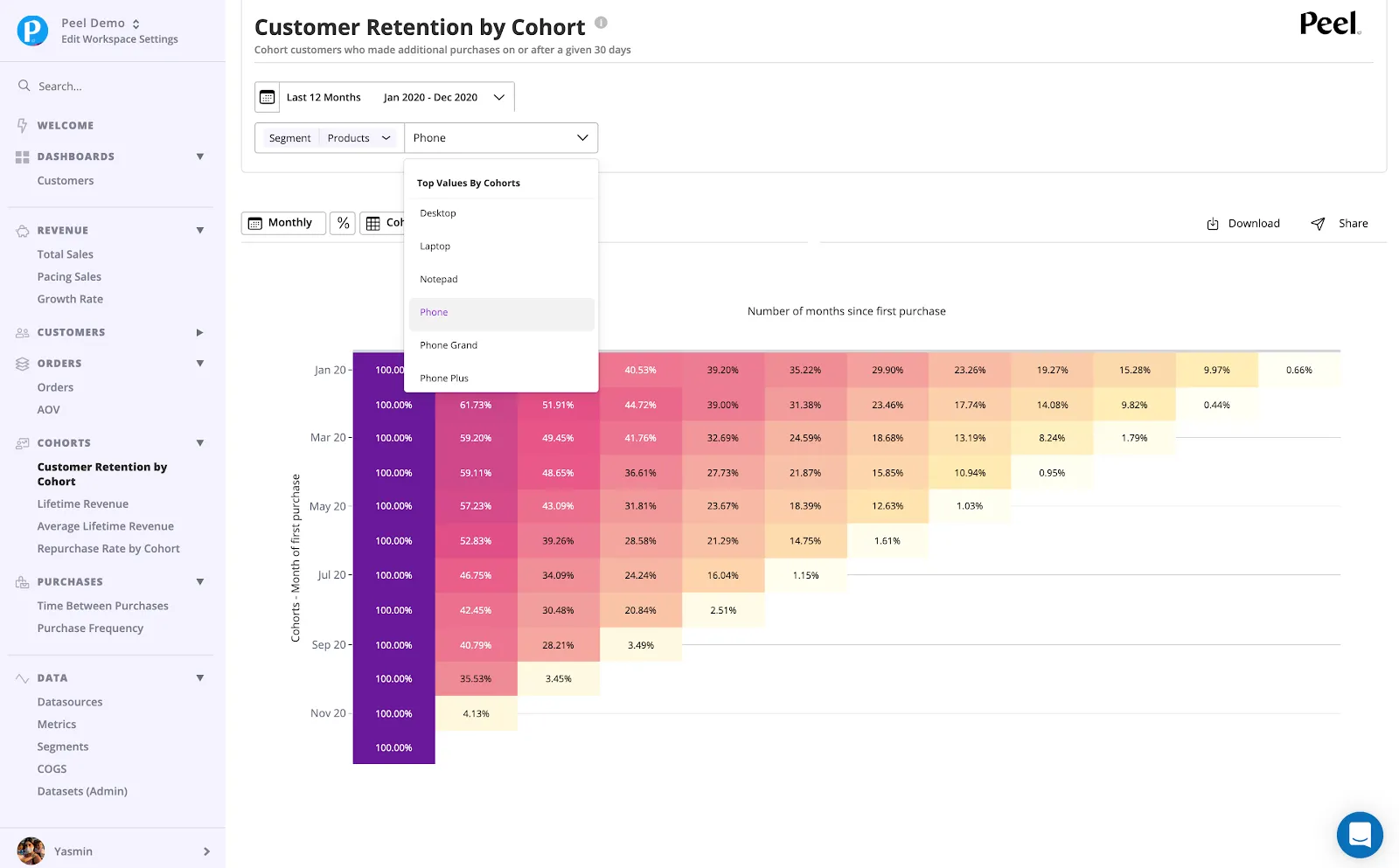The image size is (1399, 868).
Task: Open the Phone value dropdown
Action: pos(501,138)
